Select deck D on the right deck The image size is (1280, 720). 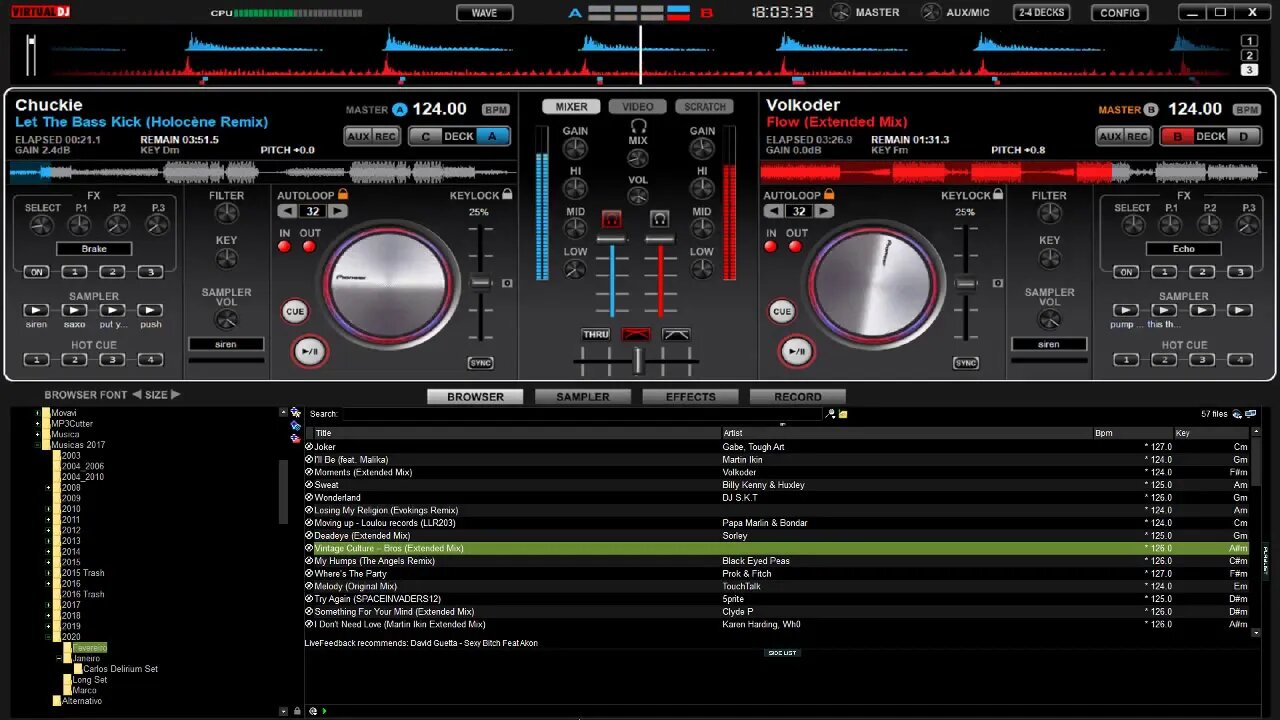click(1243, 136)
